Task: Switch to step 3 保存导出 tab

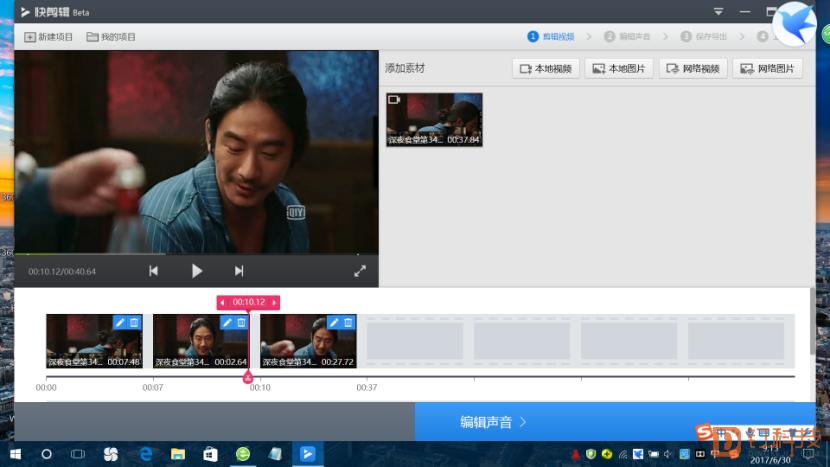Action: tap(703, 37)
